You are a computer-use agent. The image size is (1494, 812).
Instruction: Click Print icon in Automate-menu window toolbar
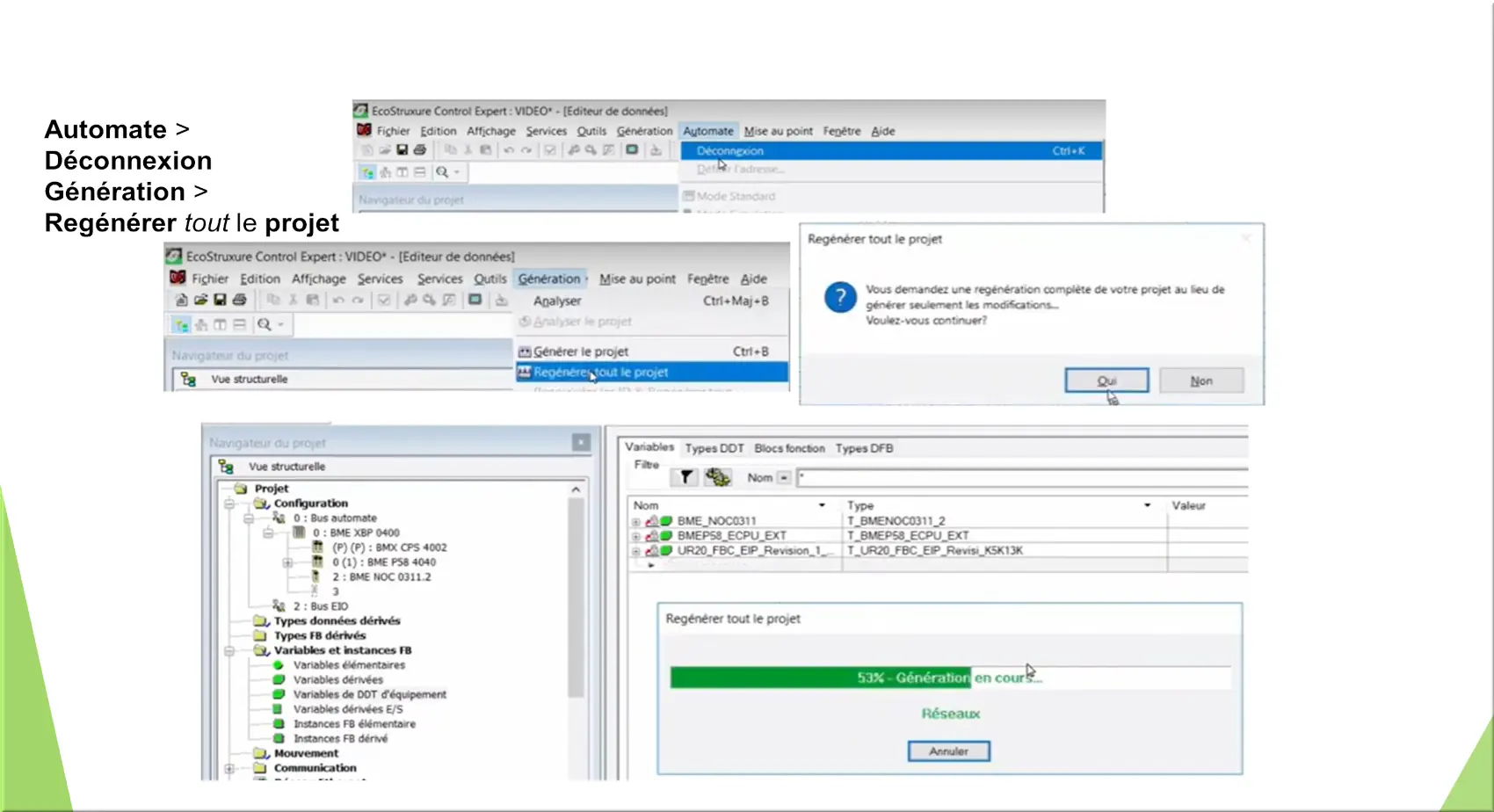coord(419,150)
